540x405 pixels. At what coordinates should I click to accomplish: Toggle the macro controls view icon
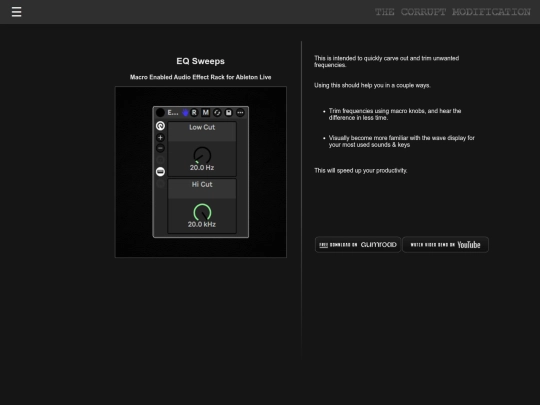pos(160,126)
